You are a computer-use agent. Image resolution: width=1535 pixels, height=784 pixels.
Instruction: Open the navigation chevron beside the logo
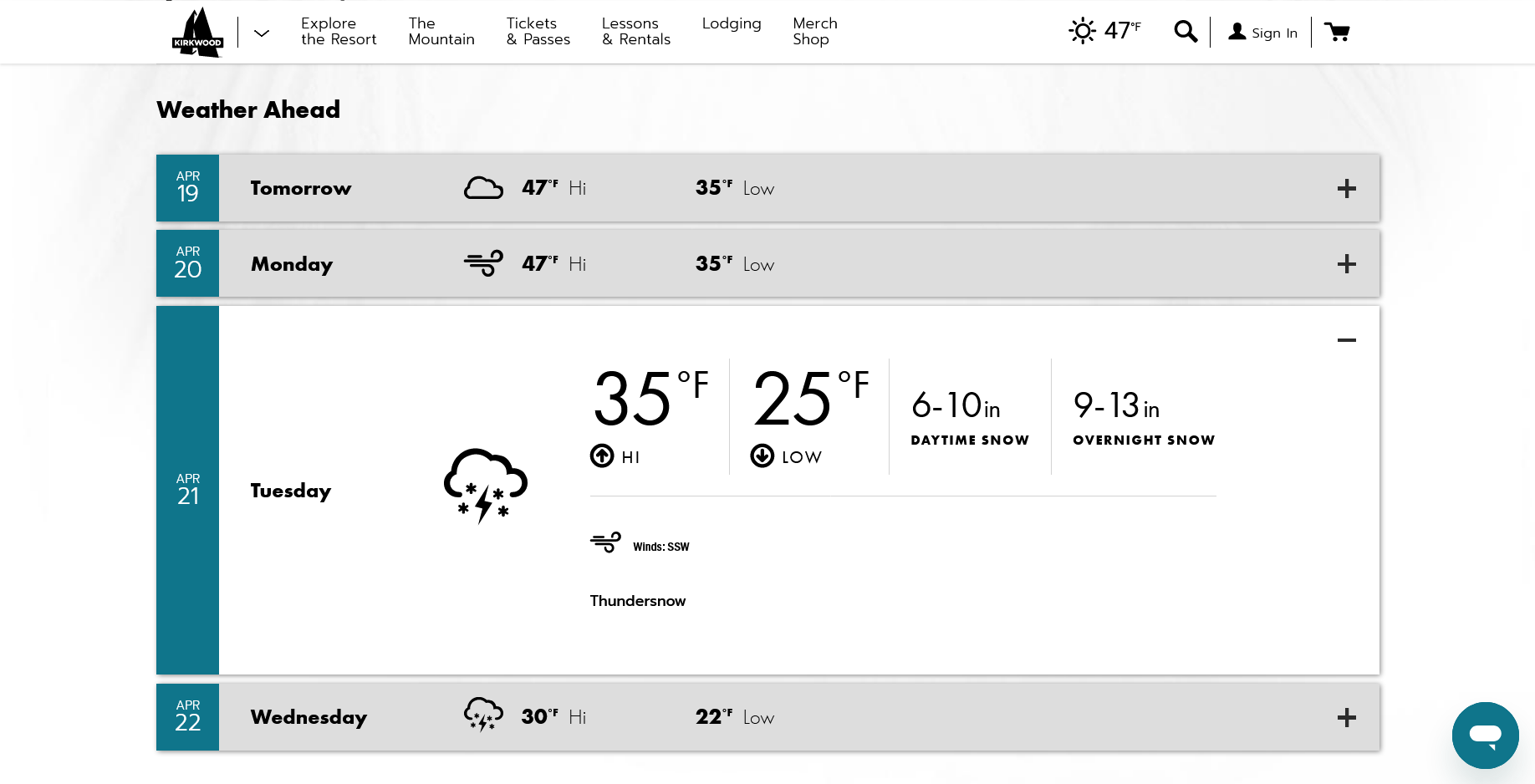(261, 33)
